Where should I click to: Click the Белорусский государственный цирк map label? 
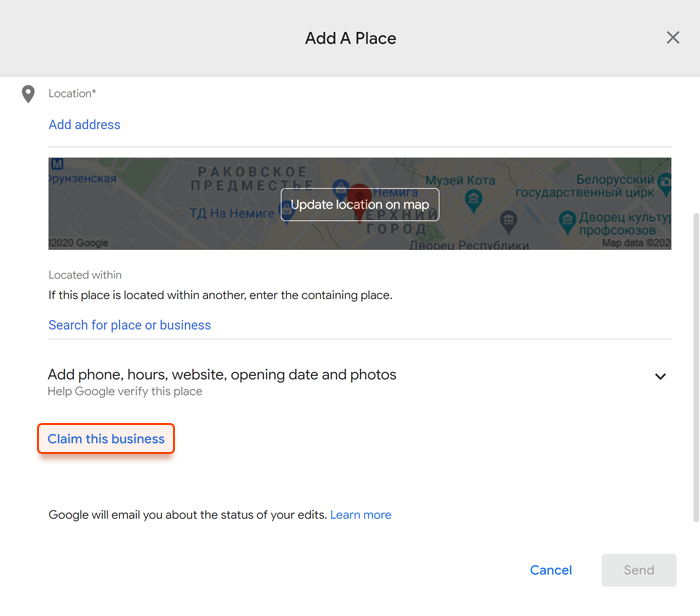click(585, 186)
